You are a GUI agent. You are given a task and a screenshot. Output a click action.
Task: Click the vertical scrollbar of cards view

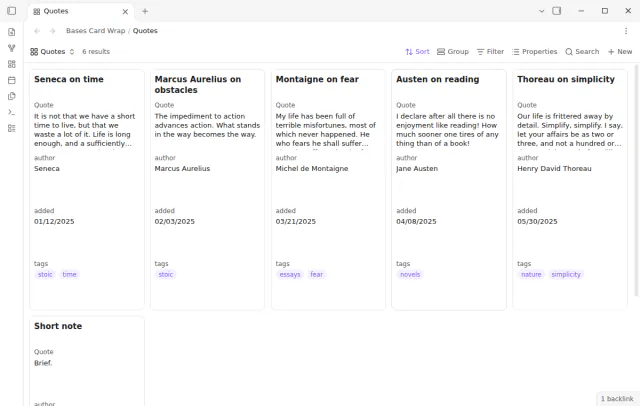[x=636, y=180]
